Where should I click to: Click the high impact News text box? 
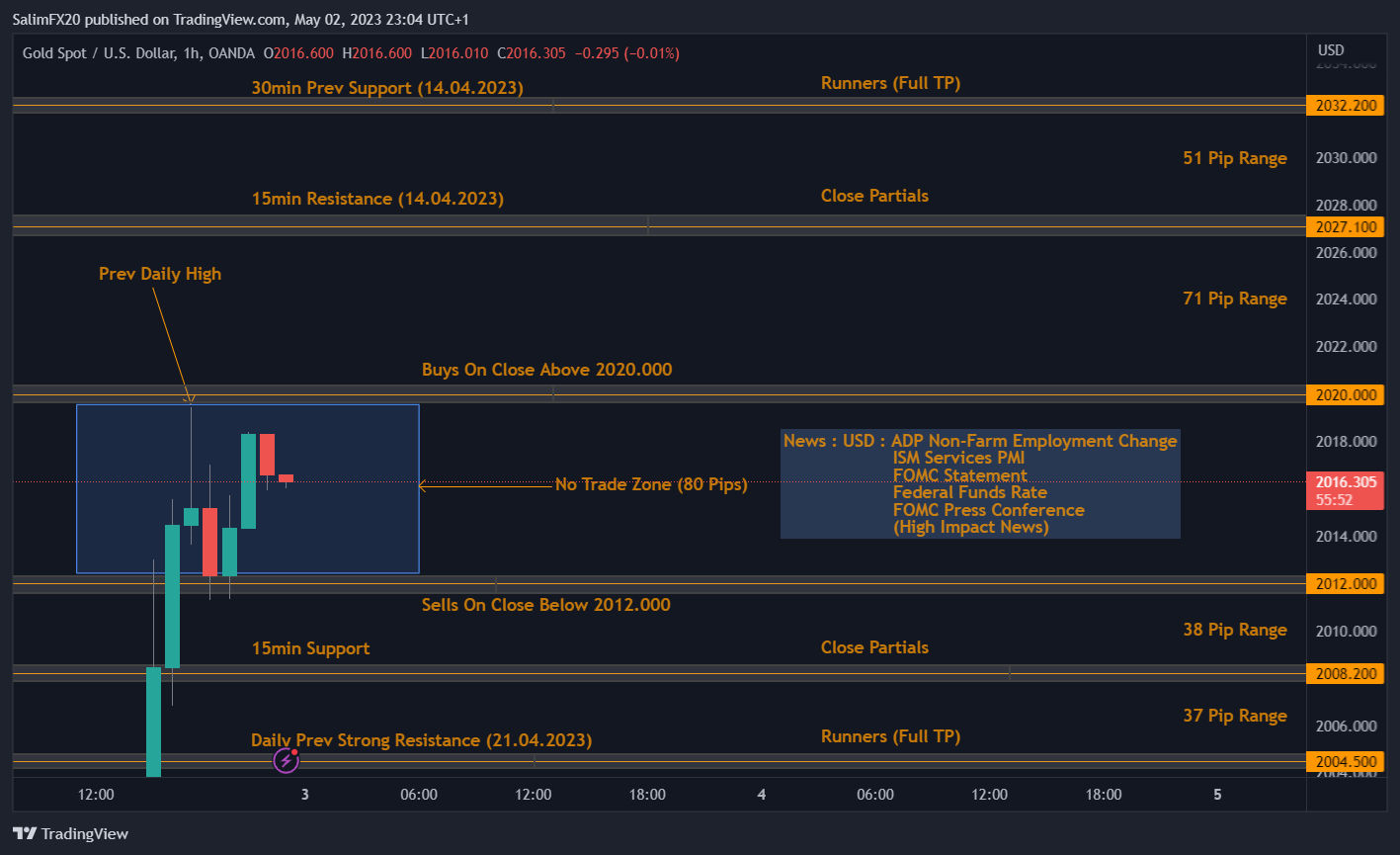coord(980,483)
